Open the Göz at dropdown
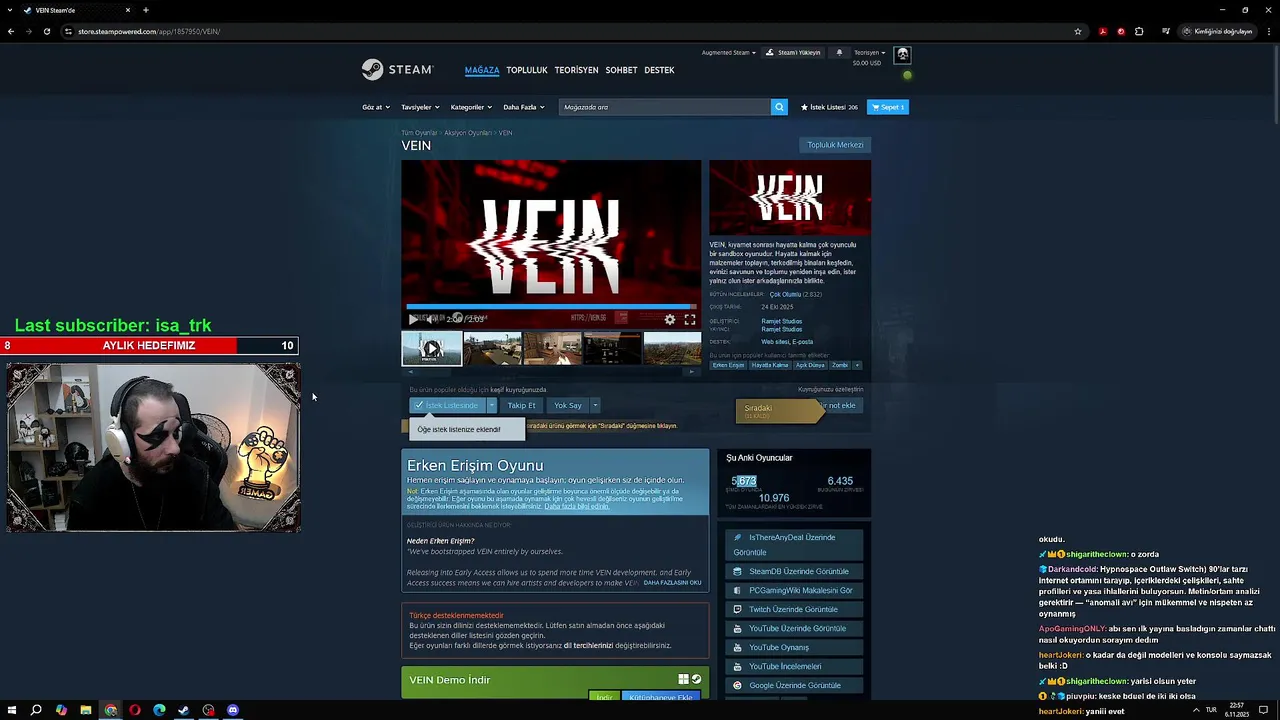The width and height of the screenshot is (1280, 720). coord(376,107)
